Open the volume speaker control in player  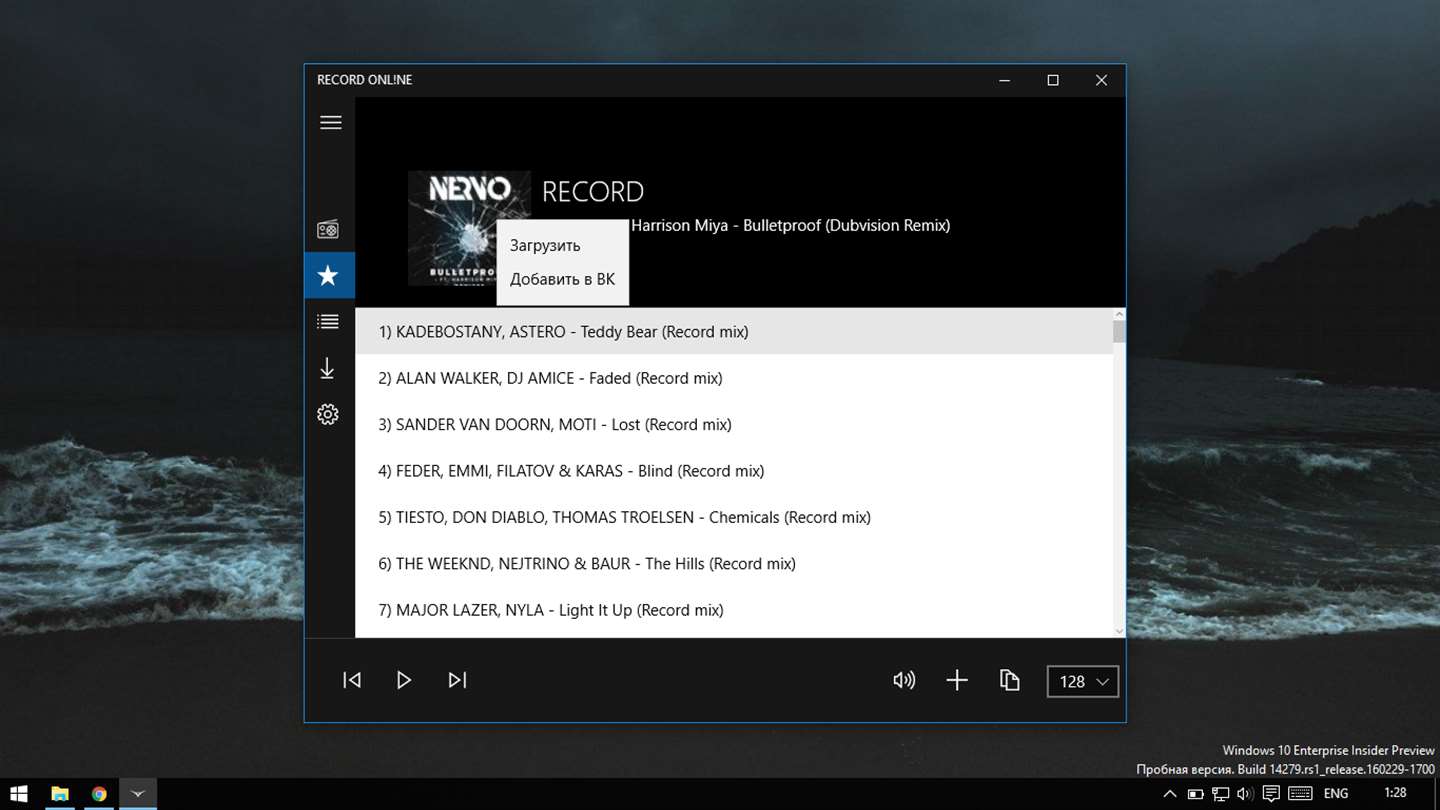click(904, 680)
